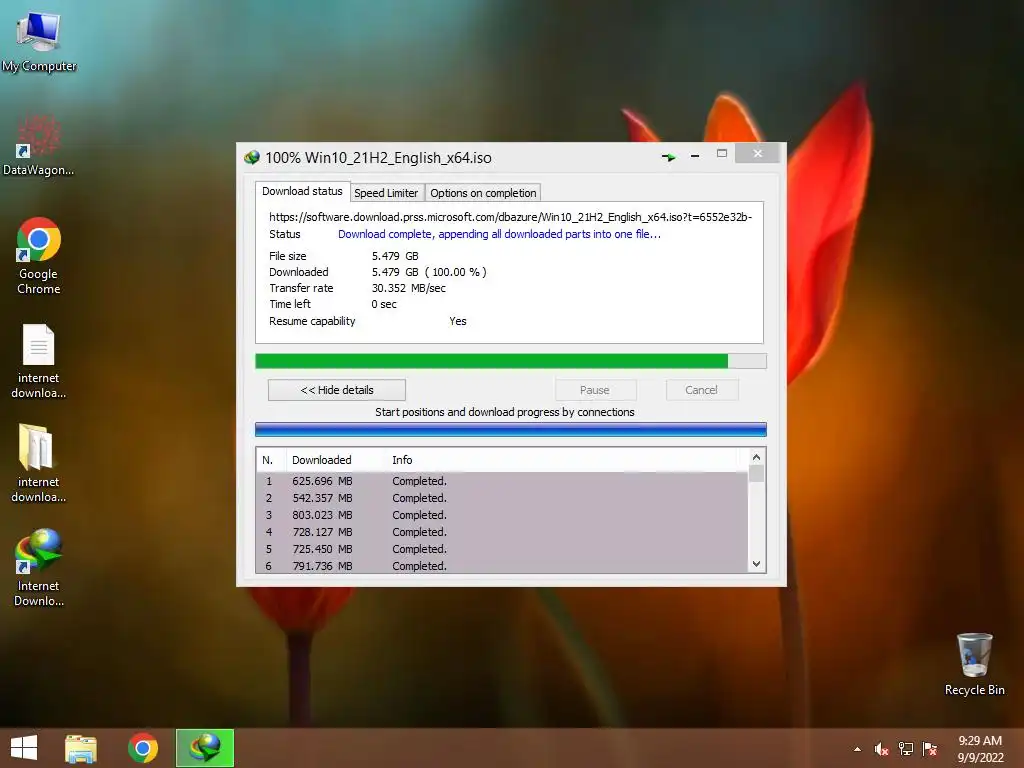The image size is (1024, 768).
Task: Select connection 1 row 625.696 MB
Action: click(x=502, y=481)
